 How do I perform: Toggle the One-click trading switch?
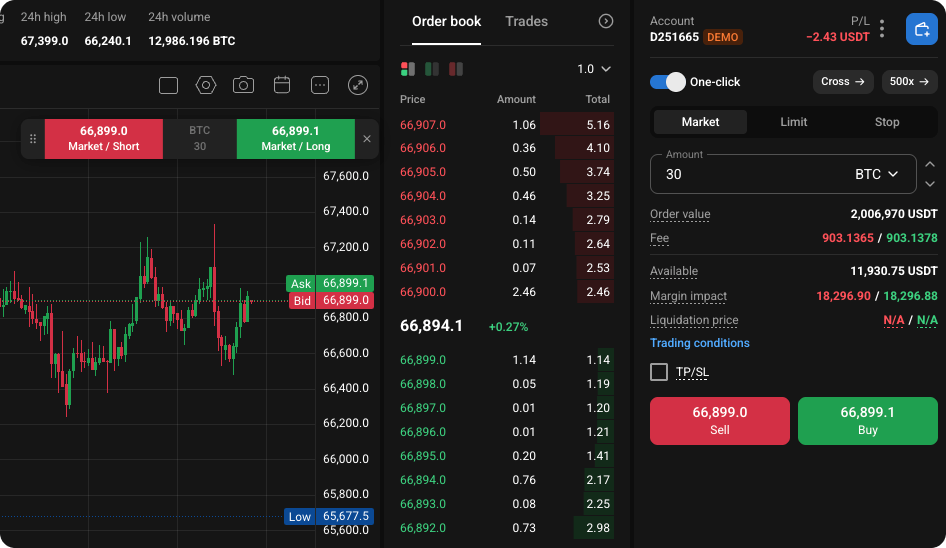668,81
